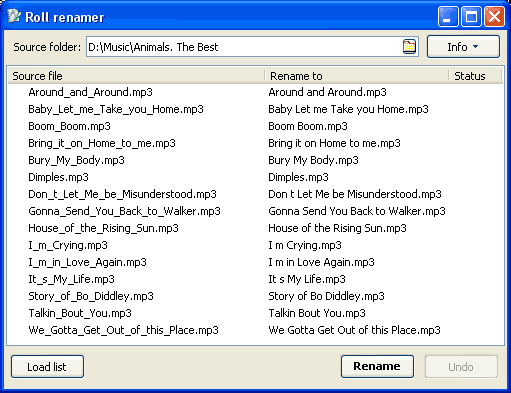This screenshot has width=511, height=393.
Task: Select Talkin_Bout_You.mp3 source file
Action: [80, 313]
